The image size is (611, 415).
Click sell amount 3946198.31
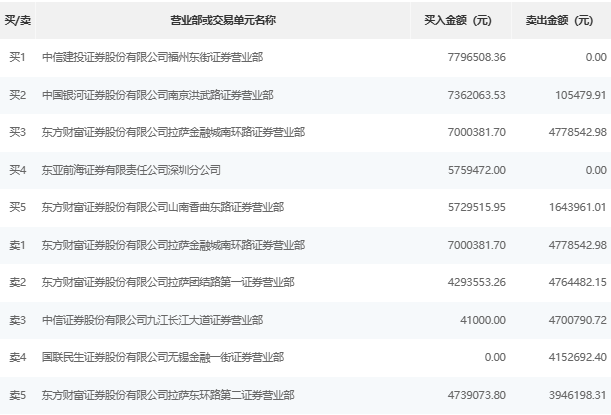click(x=578, y=396)
